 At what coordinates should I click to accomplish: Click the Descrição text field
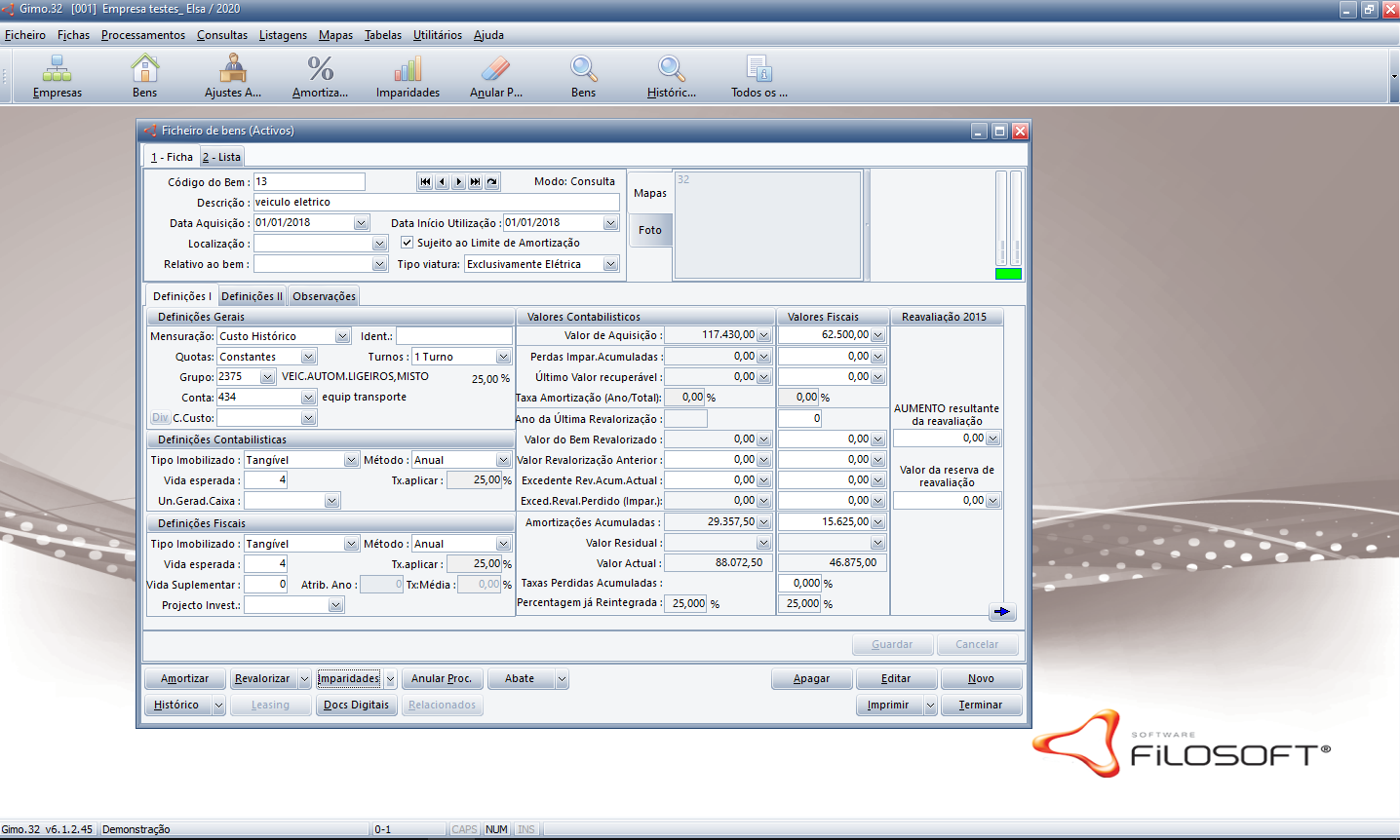[x=436, y=203]
